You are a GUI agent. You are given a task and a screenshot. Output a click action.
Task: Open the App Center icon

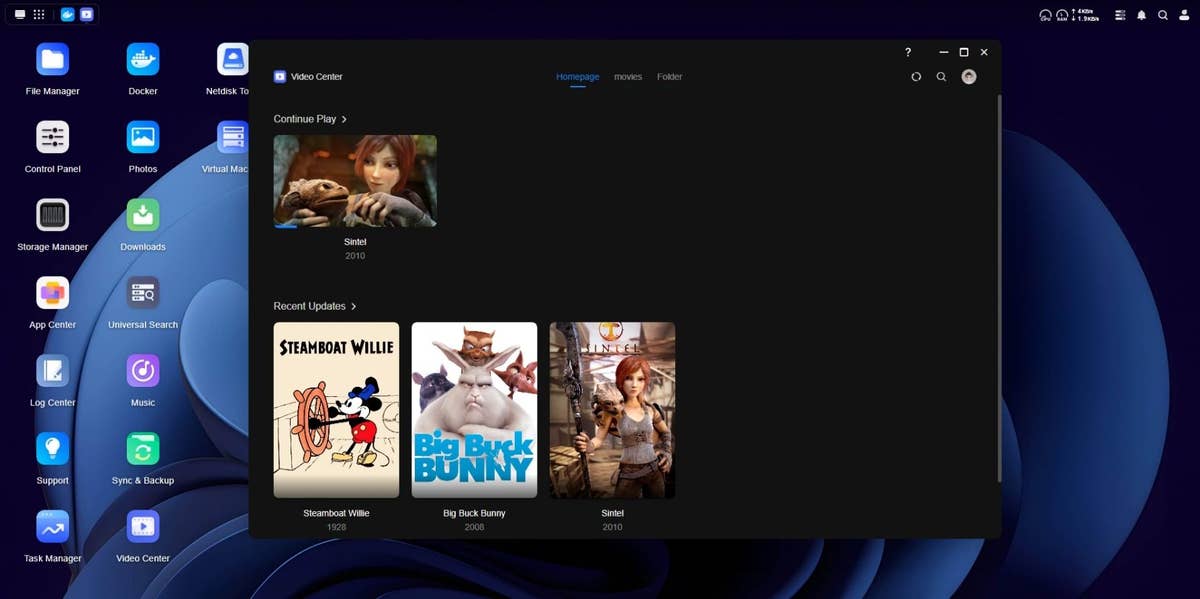click(x=52, y=293)
